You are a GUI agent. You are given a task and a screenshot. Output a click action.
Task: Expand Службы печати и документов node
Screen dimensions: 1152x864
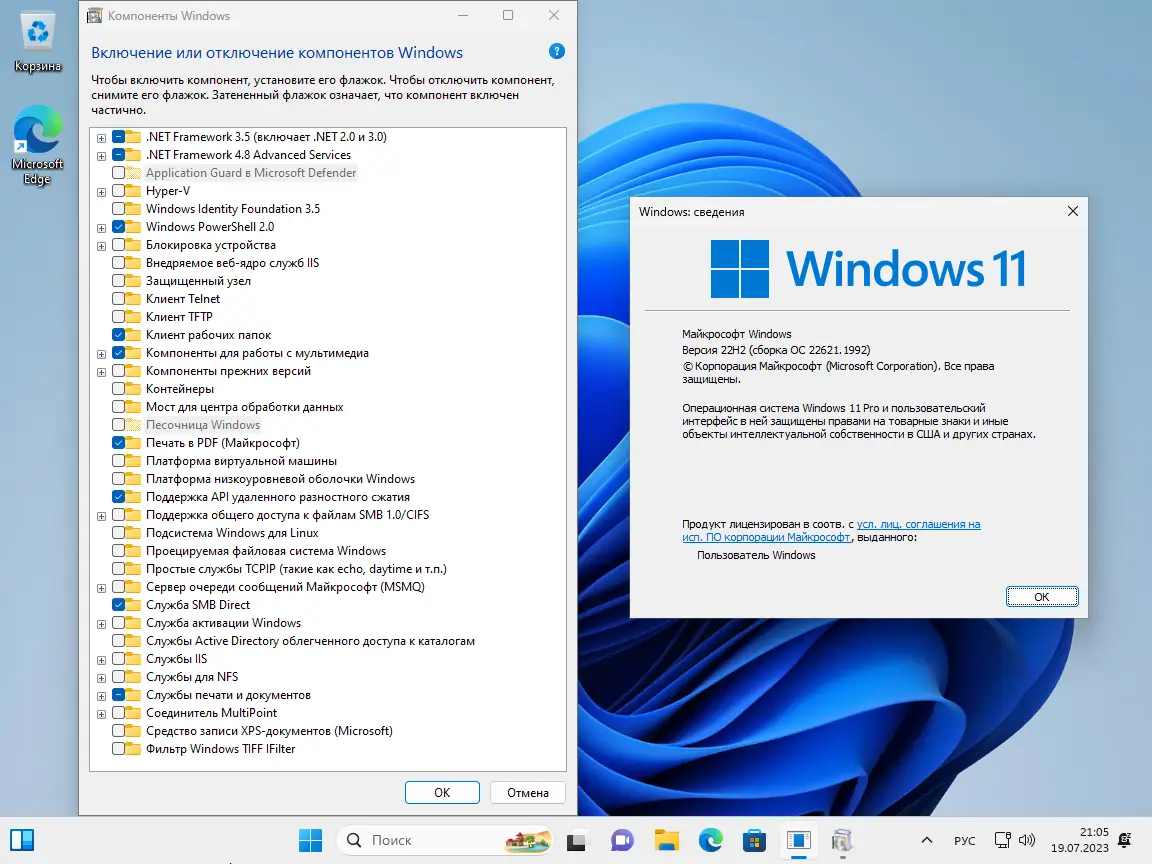(101, 696)
